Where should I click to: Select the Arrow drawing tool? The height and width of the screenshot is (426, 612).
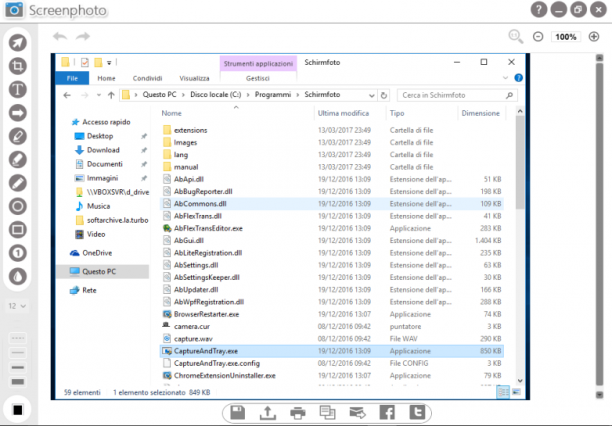tap(18, 113)
